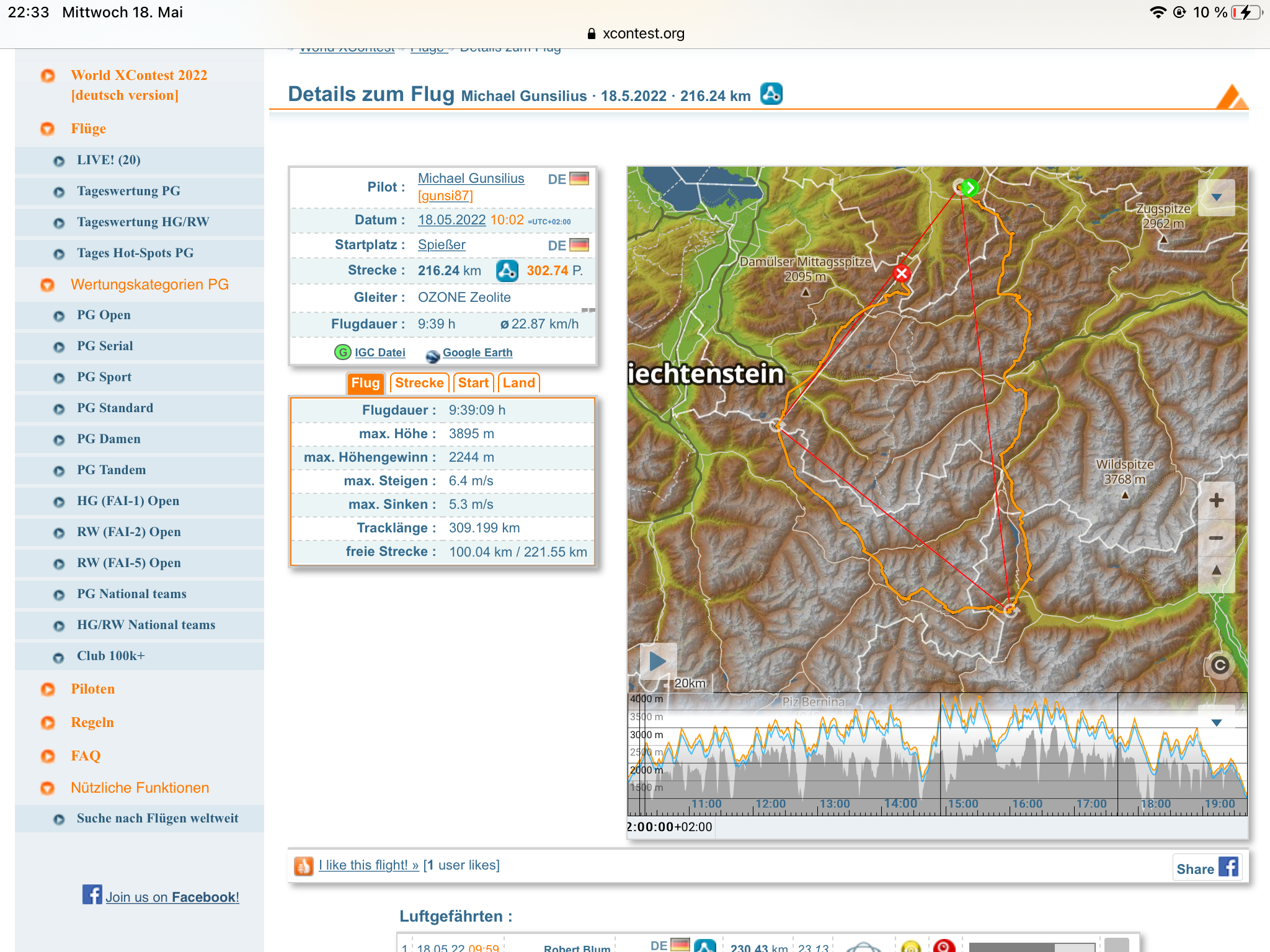
Task: Expand Wertungskategorien PG section
Action: click(x=149, y=284)
